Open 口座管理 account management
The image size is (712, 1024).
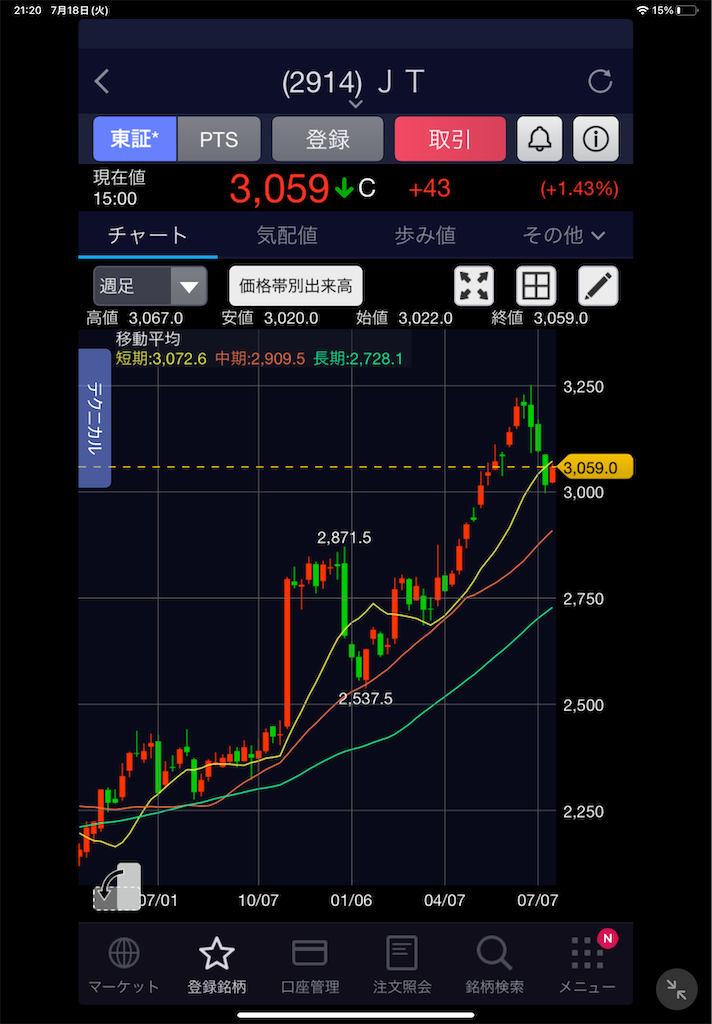pyautogui.click(x=310, y=965)
